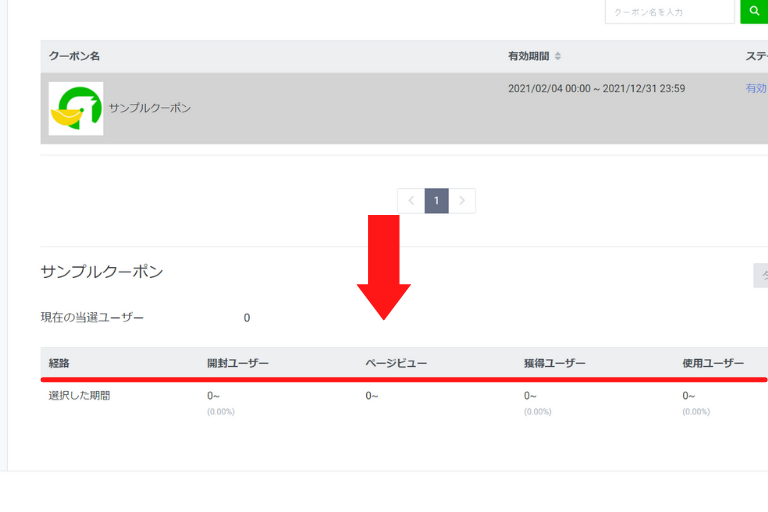768x512 pixels.
Task: Click the クーポン名 column header
Action: tap(74, 56)
